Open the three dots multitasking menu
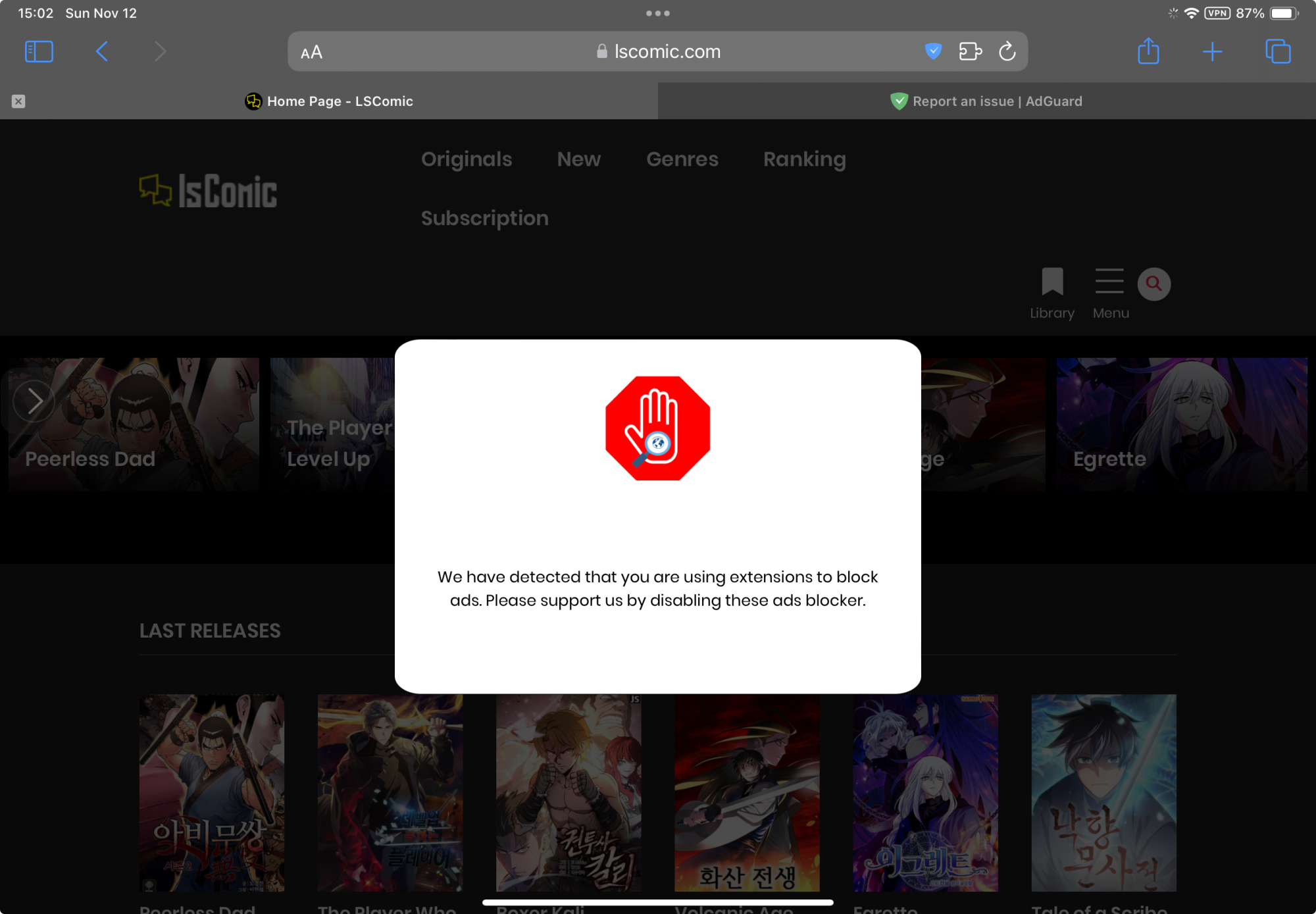 [657, 13]
